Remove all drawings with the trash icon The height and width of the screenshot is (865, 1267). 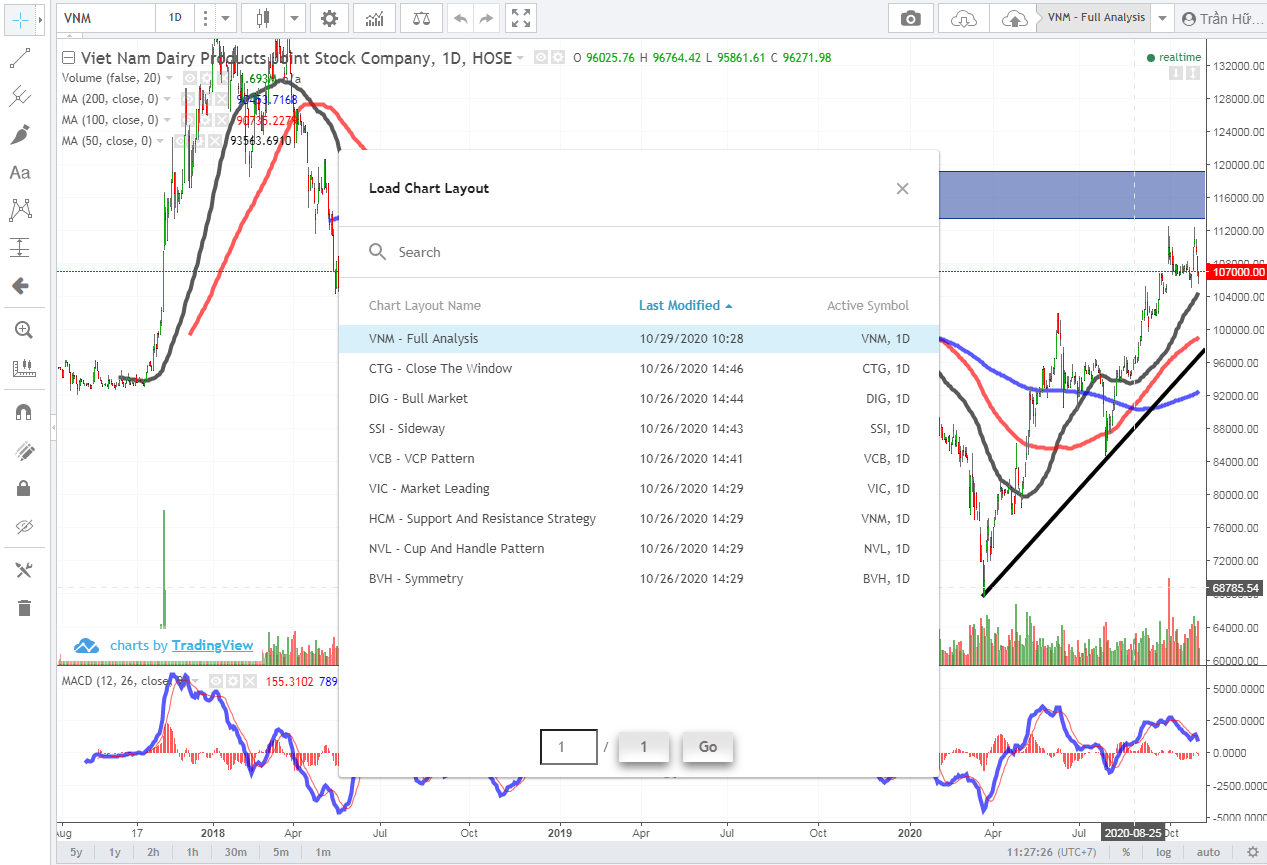pyautogui.click(x=22, y=605)
